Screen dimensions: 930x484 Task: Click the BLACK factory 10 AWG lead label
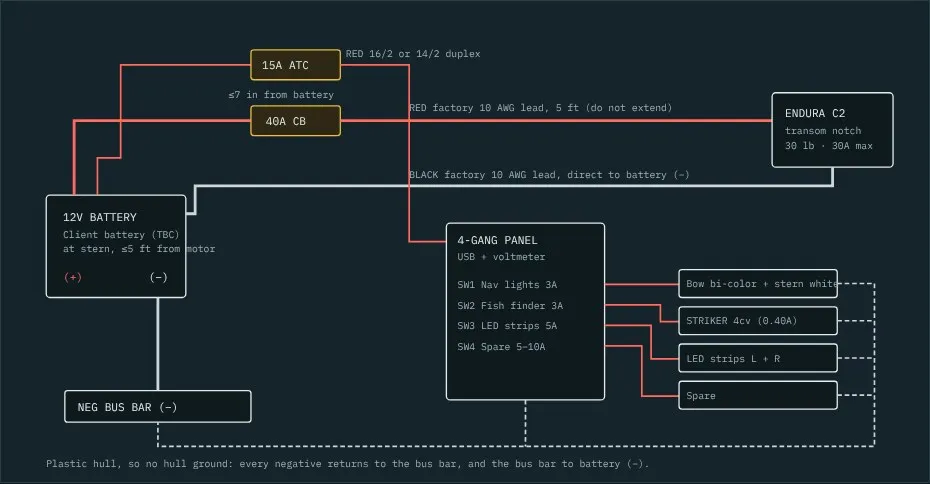549,174
